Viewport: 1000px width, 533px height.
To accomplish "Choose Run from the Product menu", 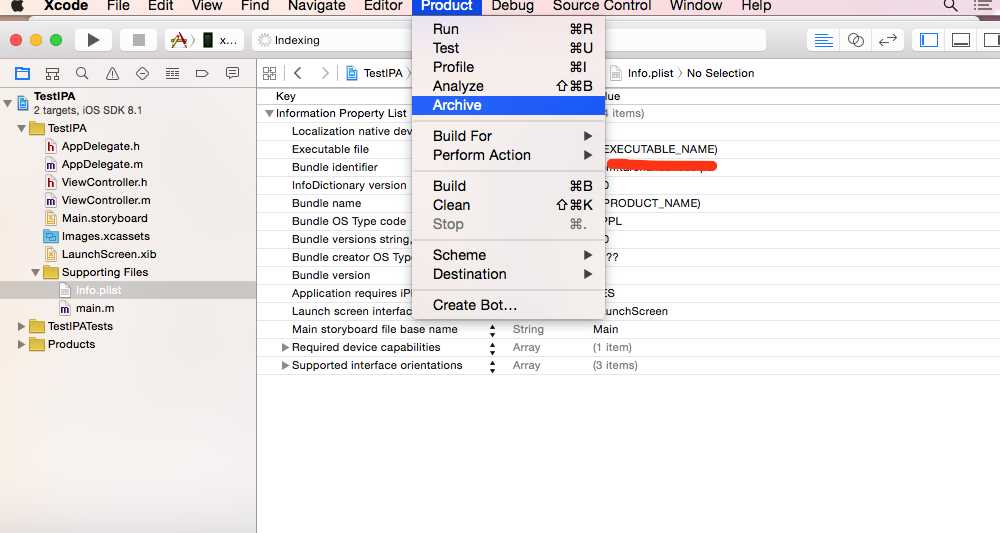I will point(508,29).
